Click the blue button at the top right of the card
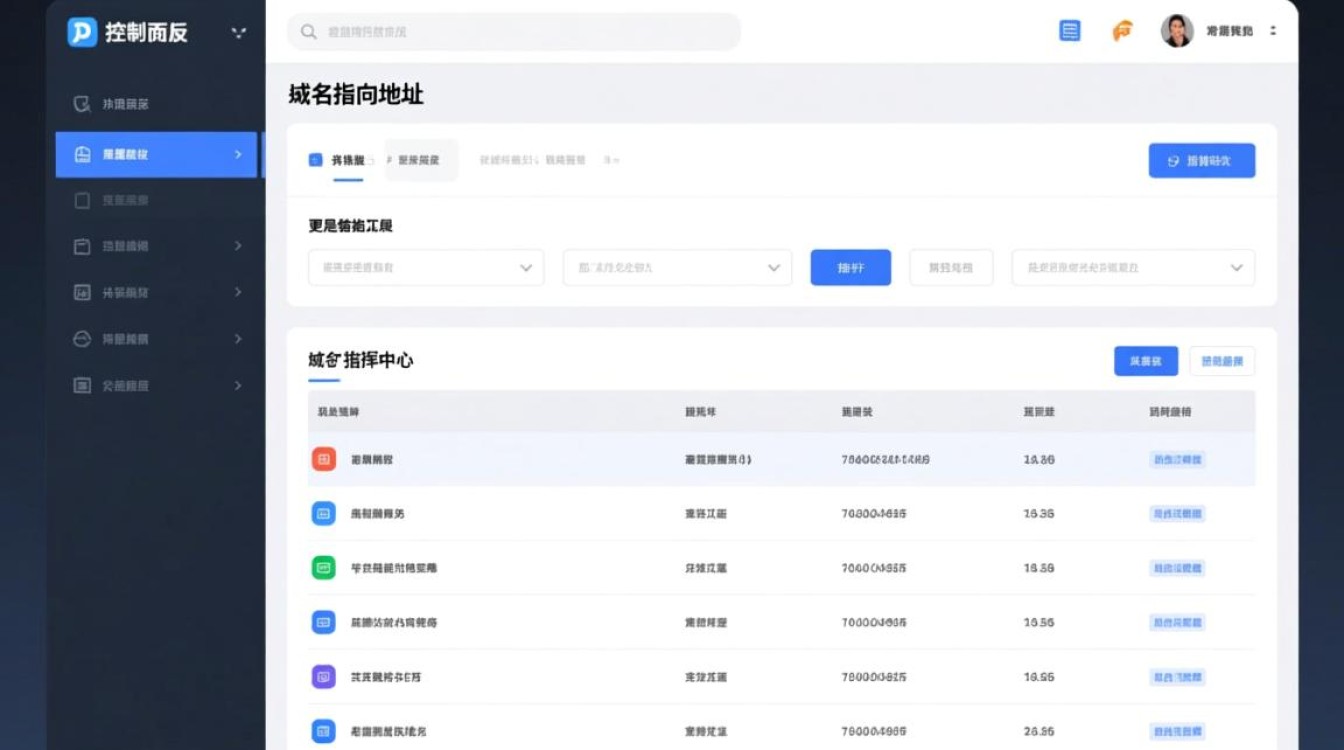This screenshot has height=750, width=1344. (x=1202, y=160)
